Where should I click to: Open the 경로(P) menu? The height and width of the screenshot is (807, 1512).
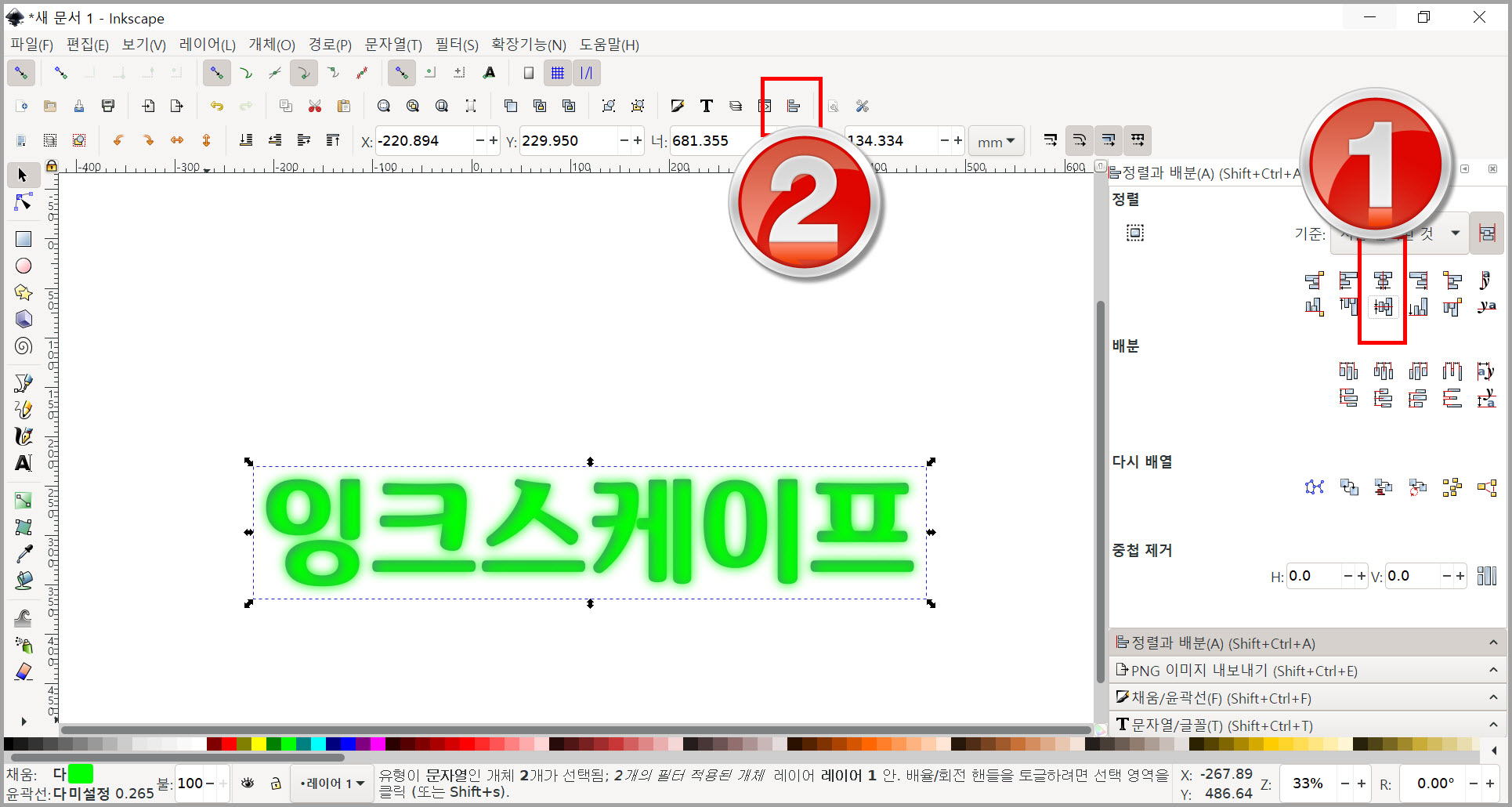click(x=329, y=45)
